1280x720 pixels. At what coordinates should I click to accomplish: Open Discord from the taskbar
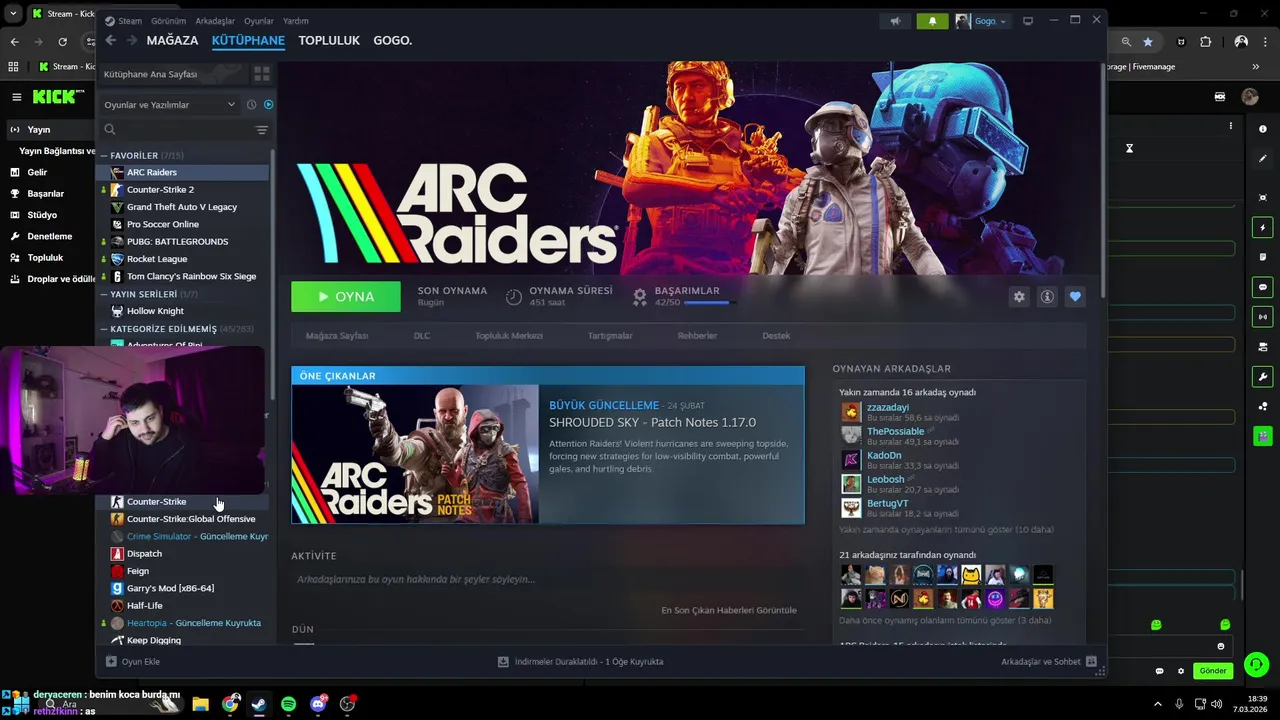[318, 704]
